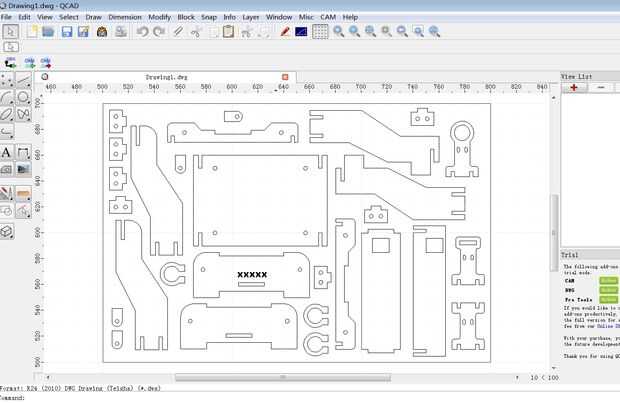Toggle the grid display icon
The height and width of the screenshot is (403, 620).
click(x=320, y=32)
